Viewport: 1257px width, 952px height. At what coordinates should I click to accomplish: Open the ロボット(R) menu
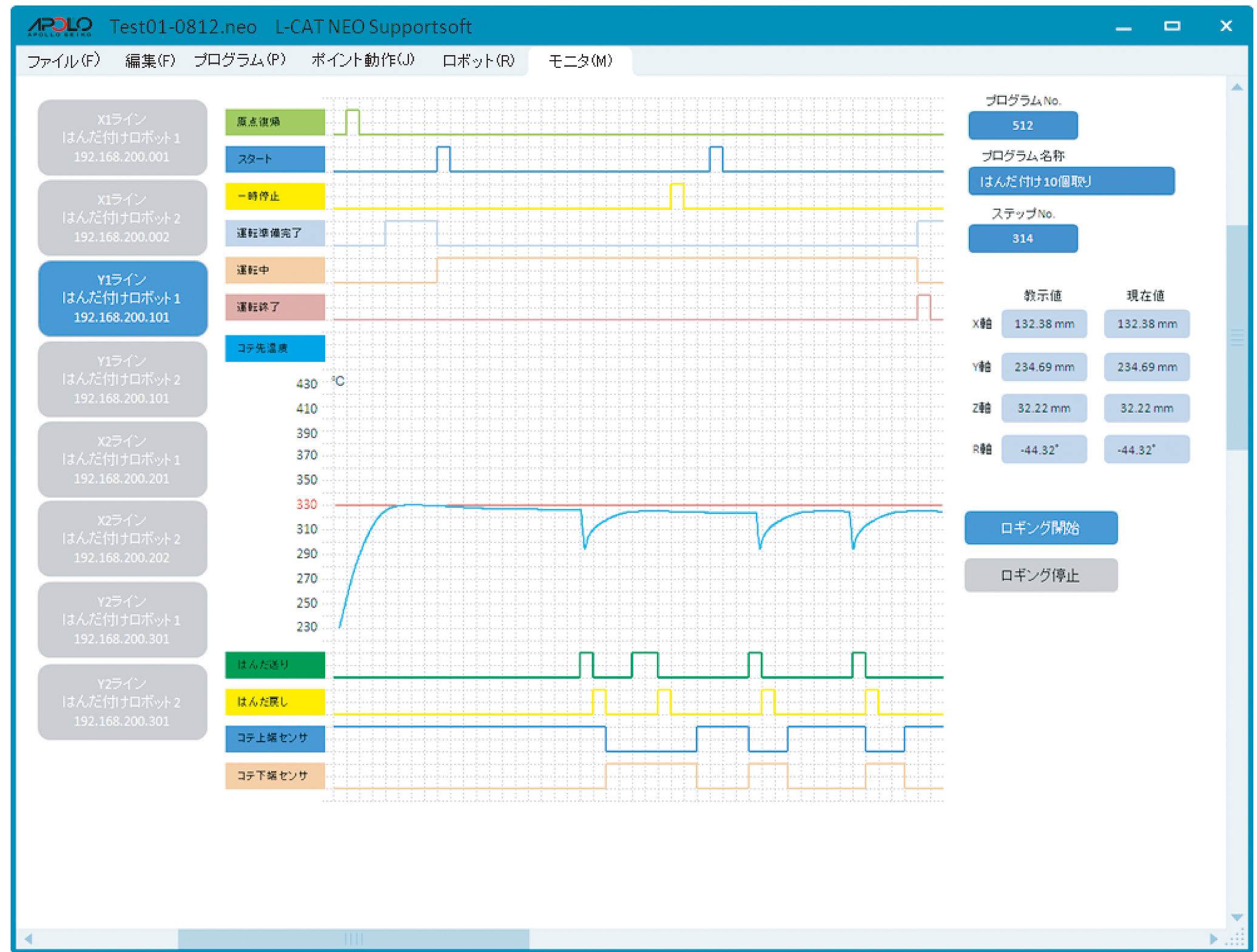coord(478,61)
